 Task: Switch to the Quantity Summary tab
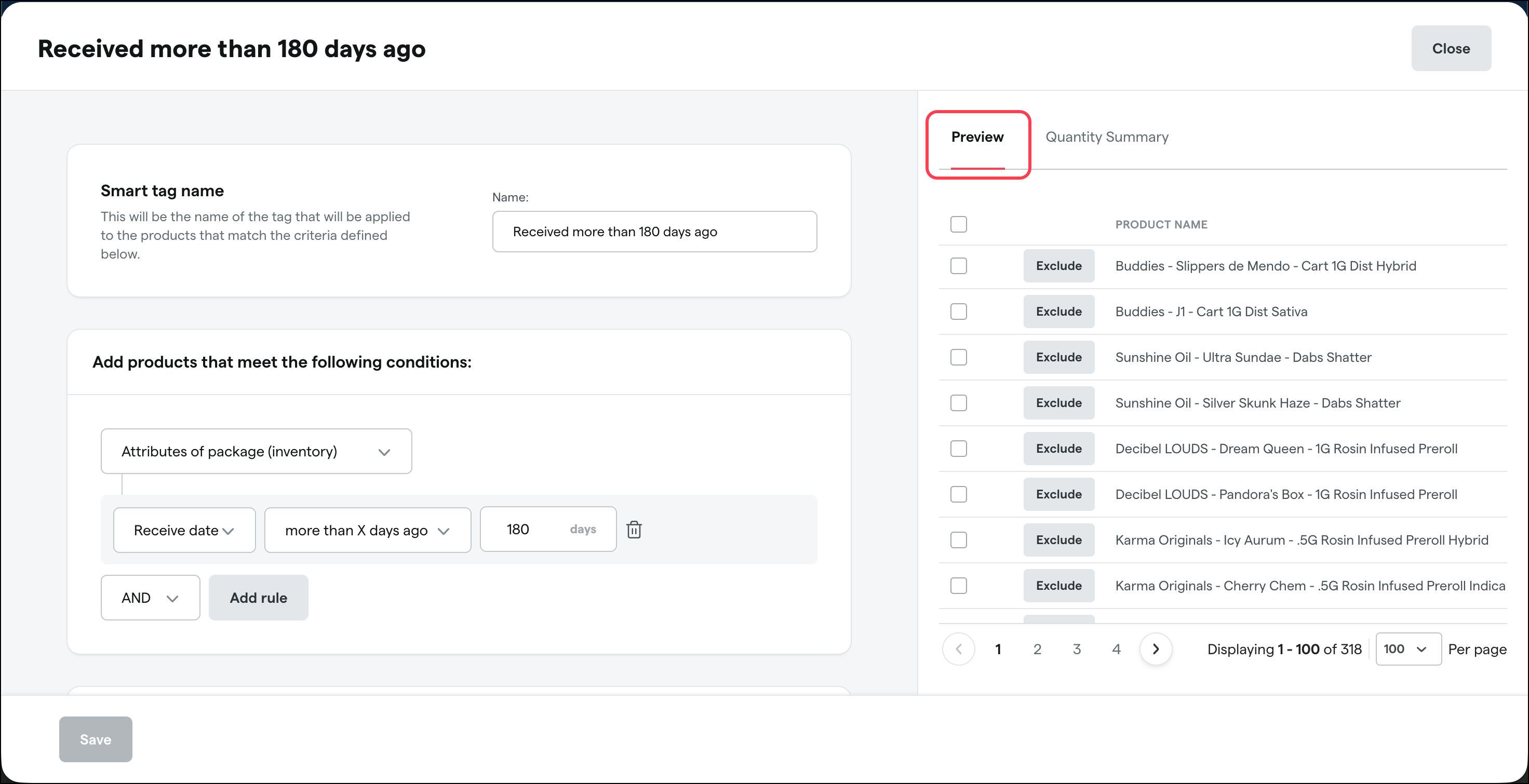[1106, 137]
